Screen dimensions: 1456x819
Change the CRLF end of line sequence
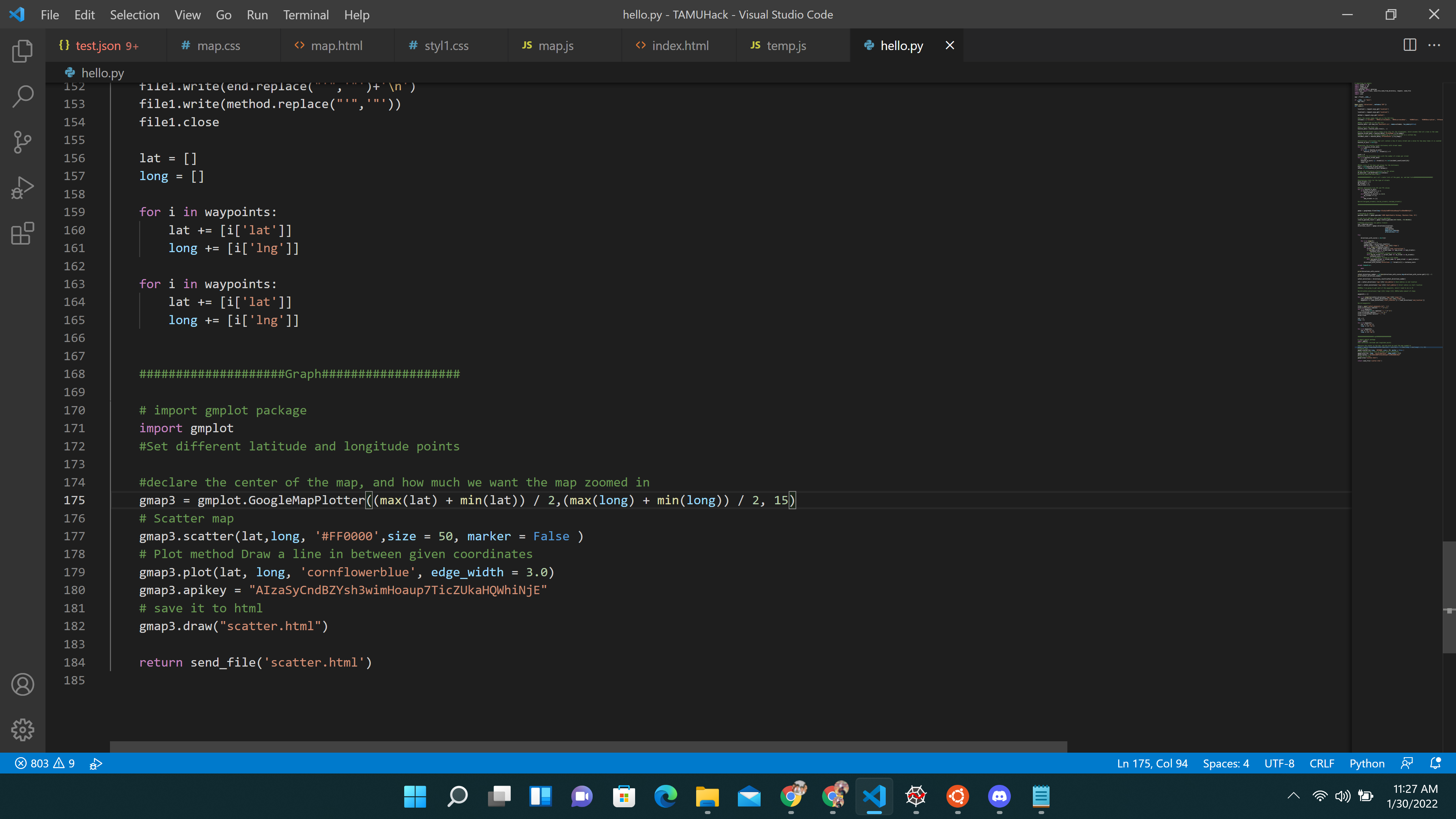coord(1321,763)
